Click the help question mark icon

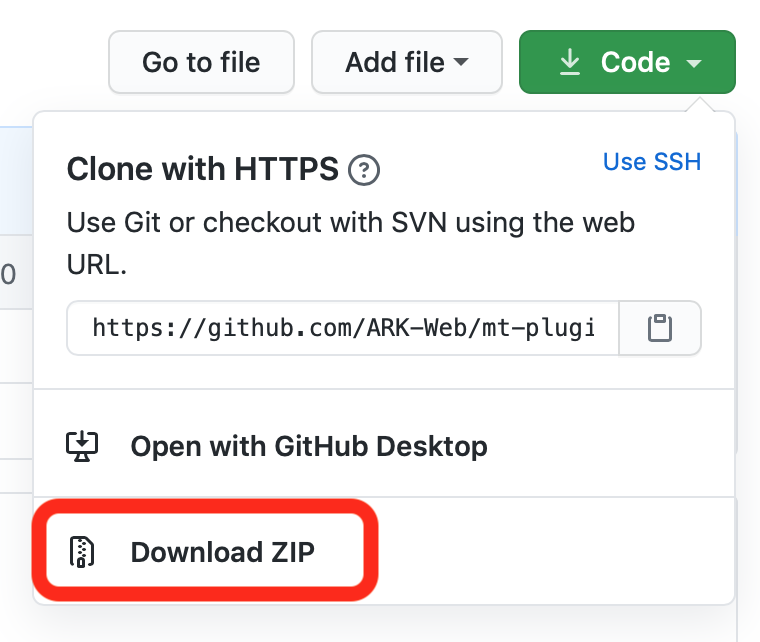363,171
